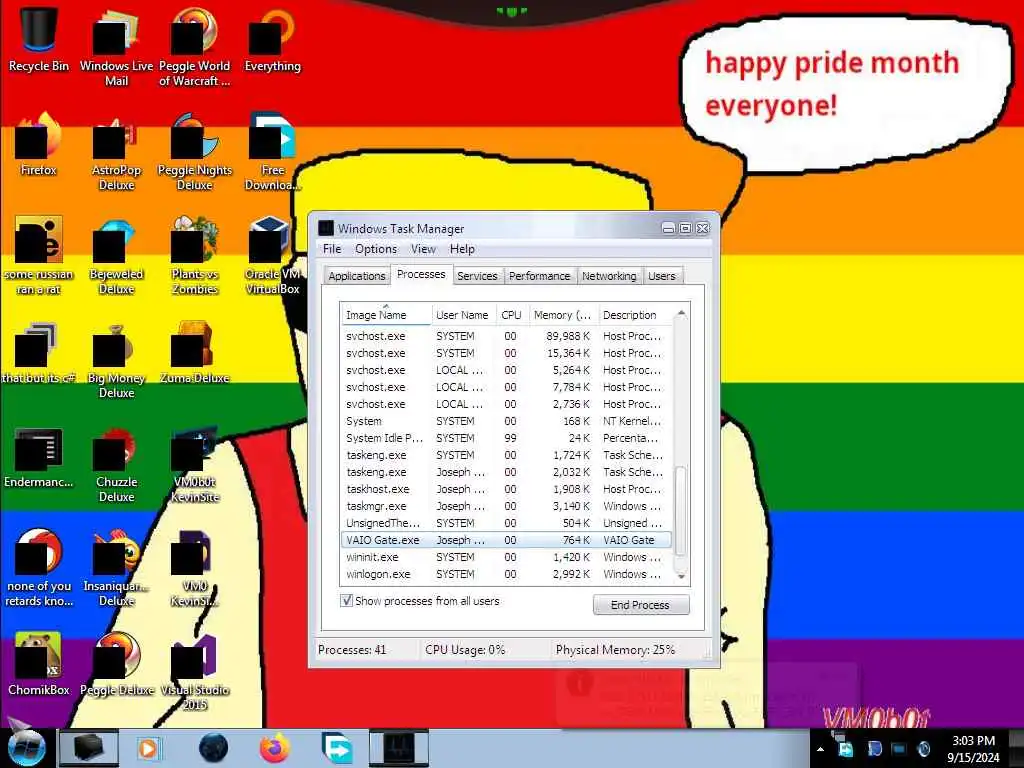The width and height of the screenshot is (1024, 768).
Task: Open the Recycle Bin desktop icon
Action: point(39,38)
